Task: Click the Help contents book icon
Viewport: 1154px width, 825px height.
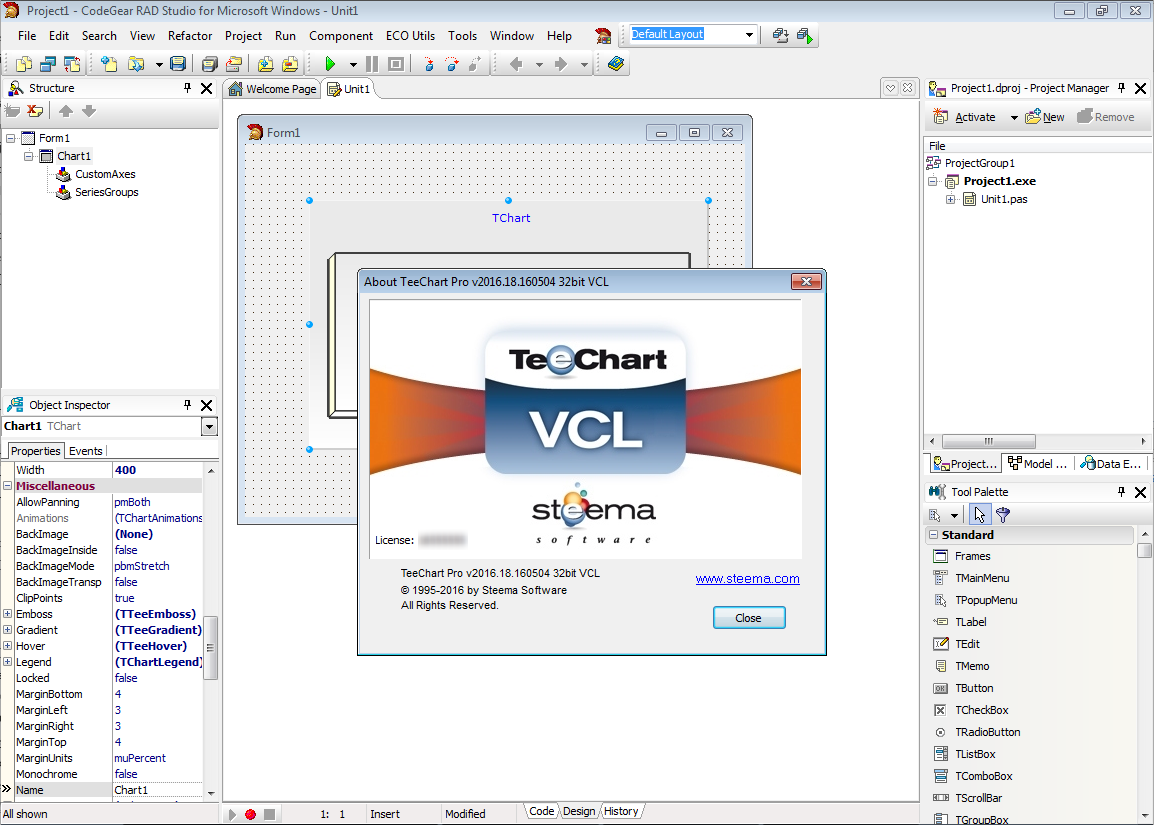Action: click(x=616, y=64)
